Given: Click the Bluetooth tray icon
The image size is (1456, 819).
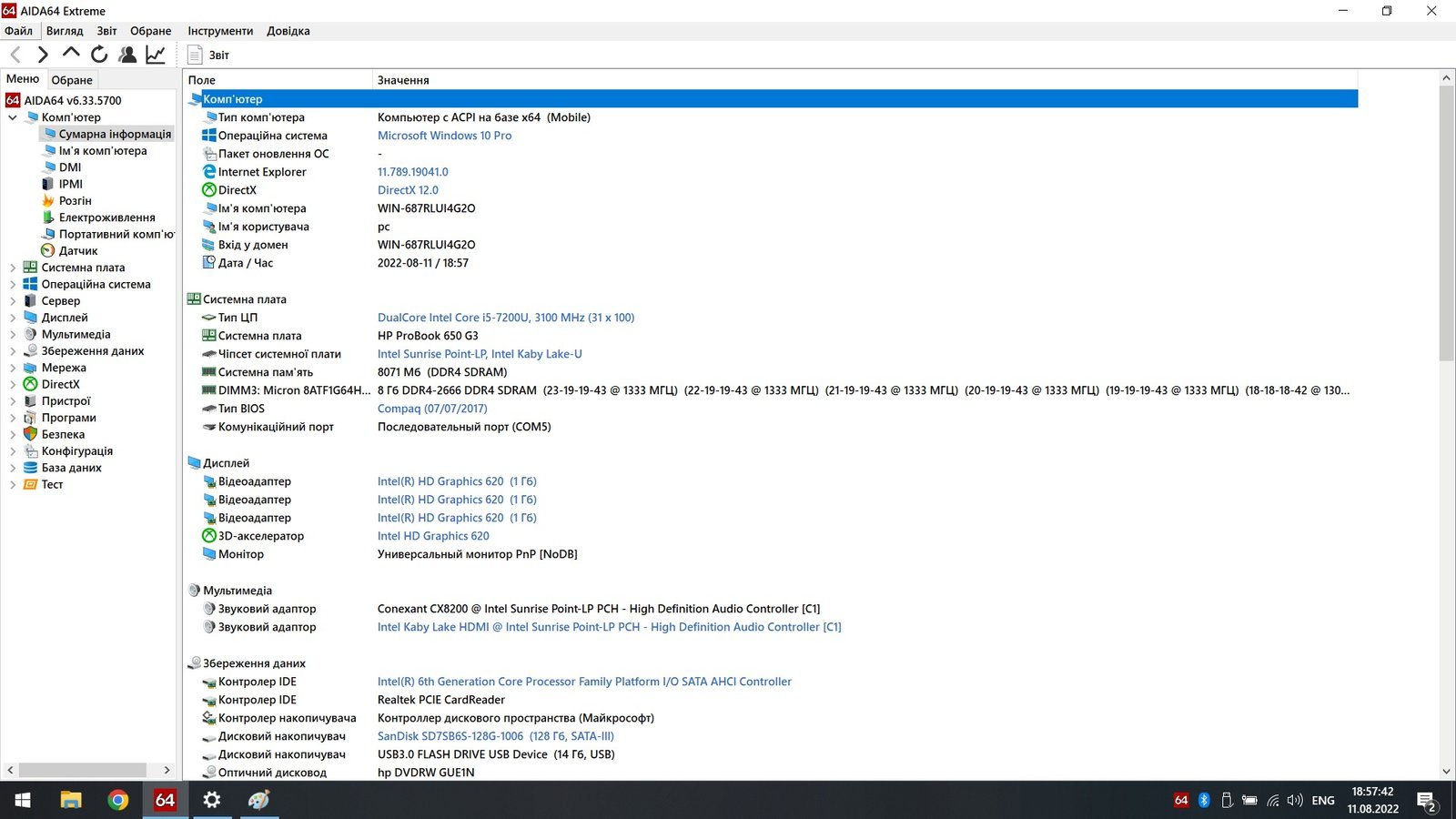Looking at the screenshot, I should (x=1203, y=800).
